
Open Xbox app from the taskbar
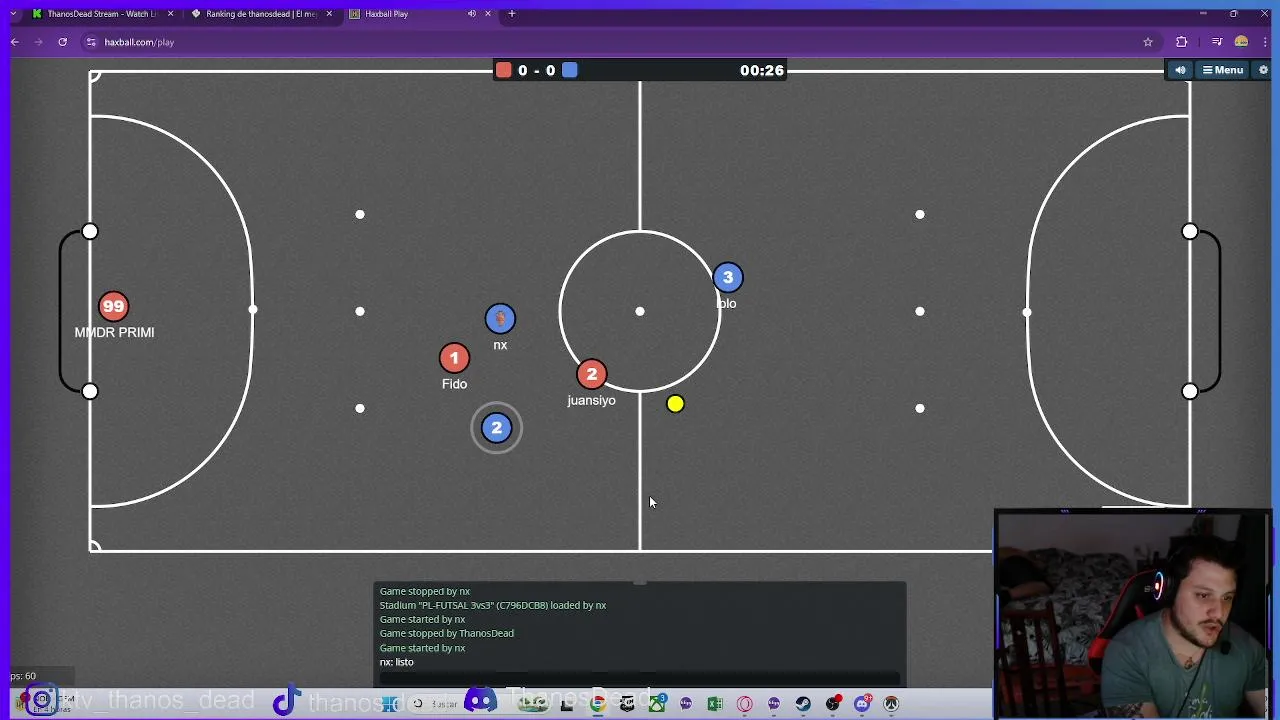pyautogui.click(x=658, y=704)
